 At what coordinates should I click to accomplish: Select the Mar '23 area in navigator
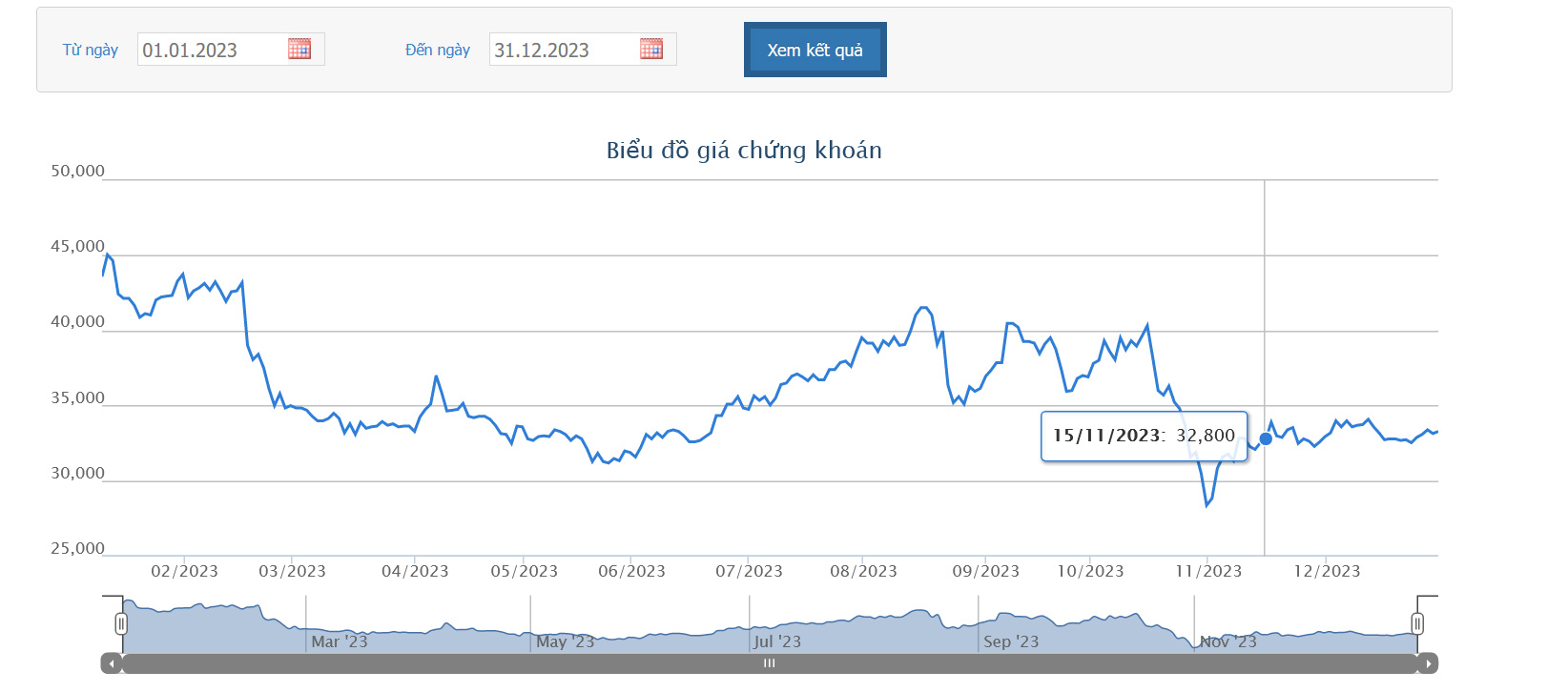pyautogui.click(x=340, y=641)
